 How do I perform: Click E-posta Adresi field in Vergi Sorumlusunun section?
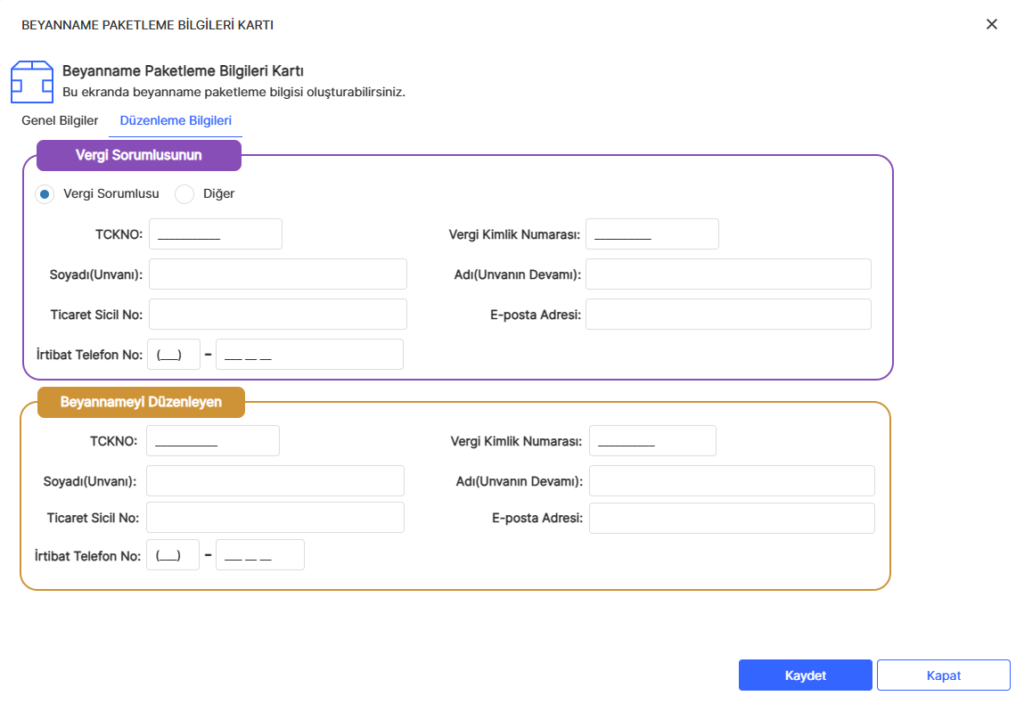728,314
